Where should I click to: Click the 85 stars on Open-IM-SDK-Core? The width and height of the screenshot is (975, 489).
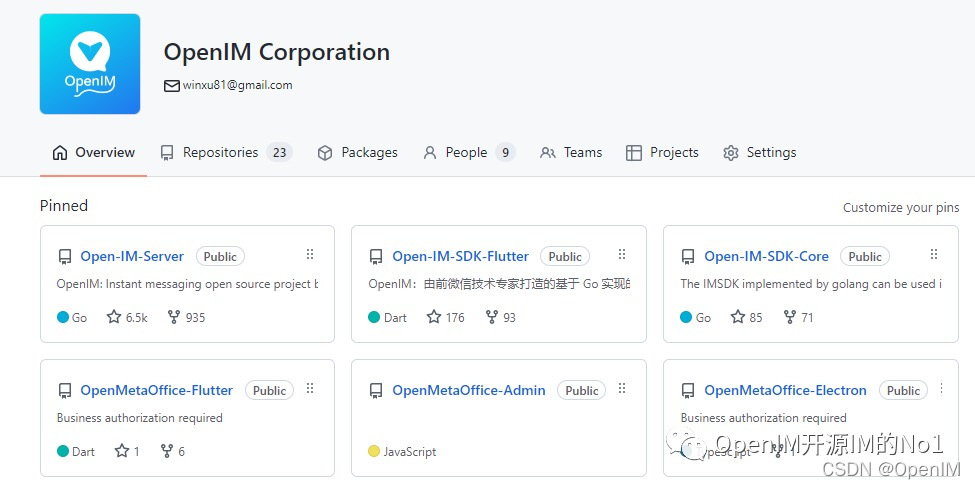click(747, 317)
